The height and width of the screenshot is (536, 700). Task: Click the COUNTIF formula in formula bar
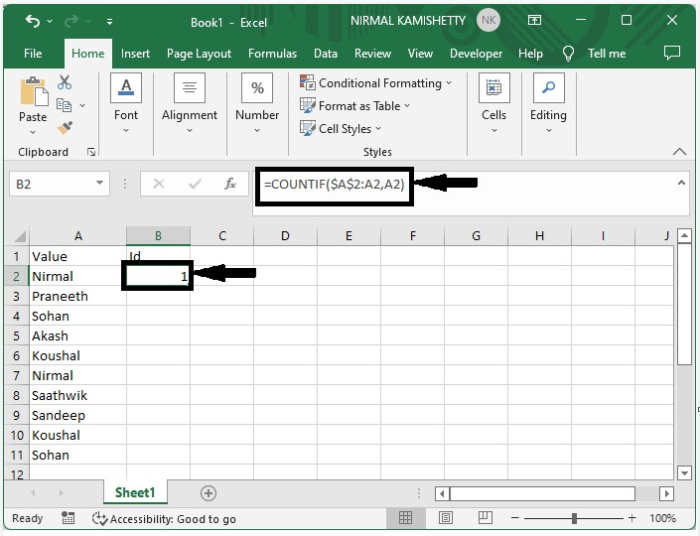coord(334,184)
